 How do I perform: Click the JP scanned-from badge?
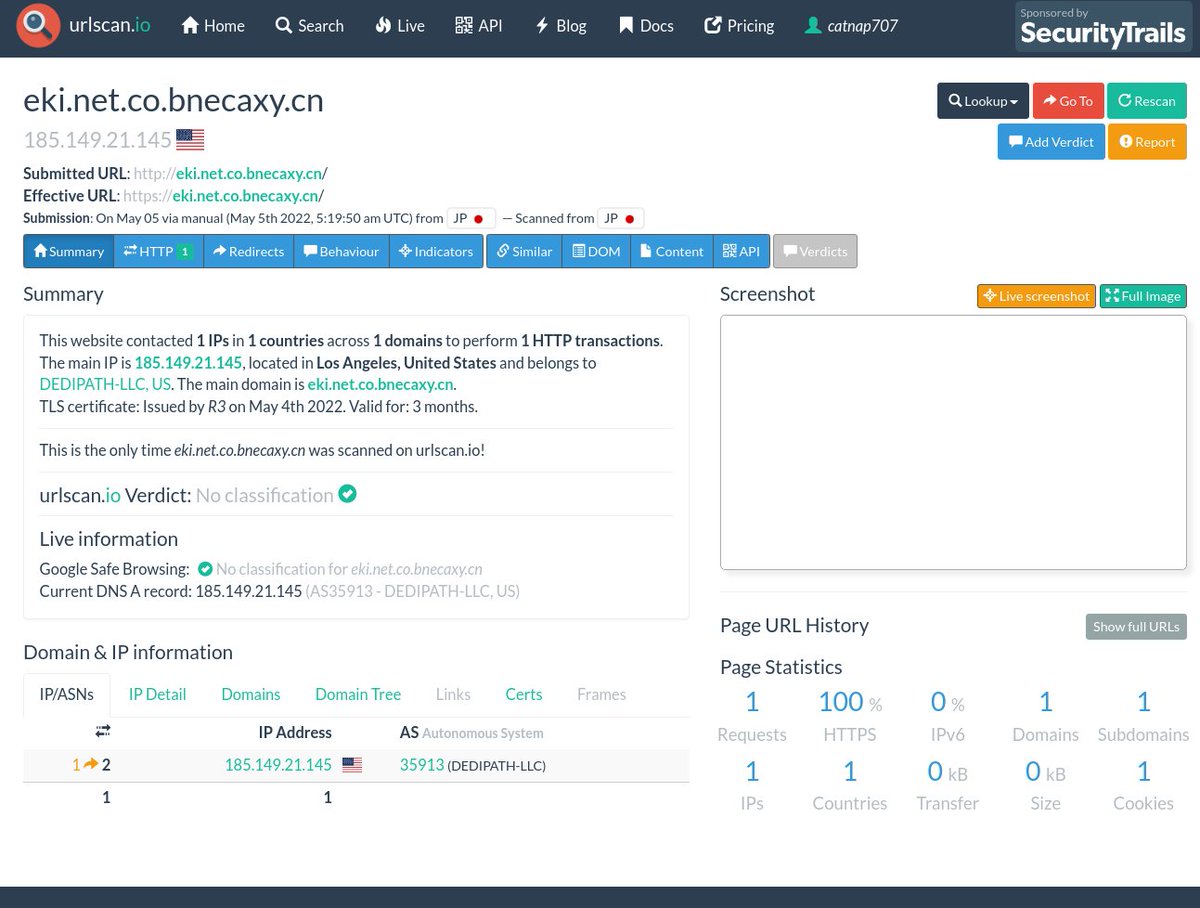620,218
